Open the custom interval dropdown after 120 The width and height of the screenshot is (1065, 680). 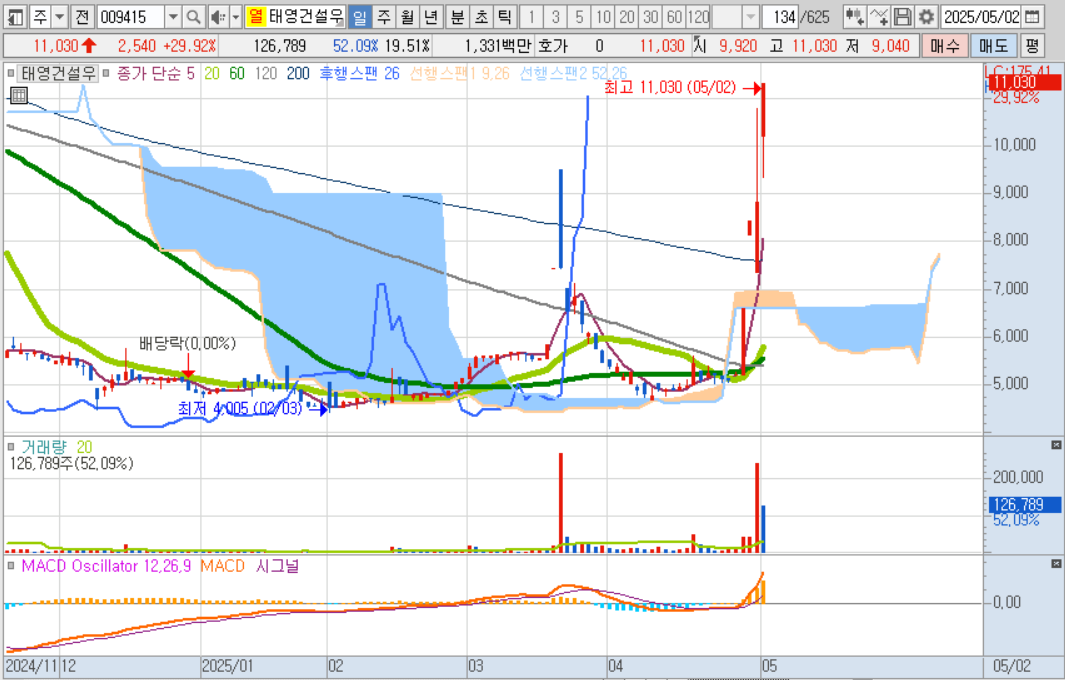coord(750,16)
